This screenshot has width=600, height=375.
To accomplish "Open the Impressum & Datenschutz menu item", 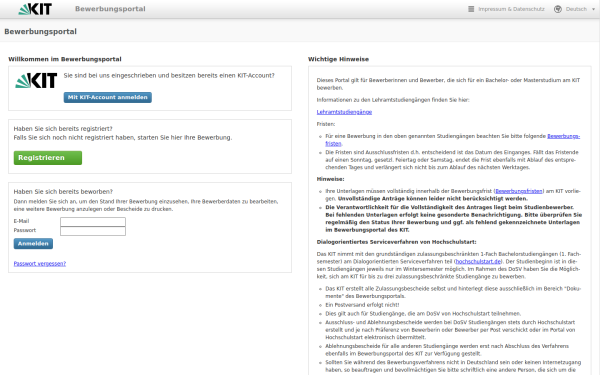I will point(511,9).
